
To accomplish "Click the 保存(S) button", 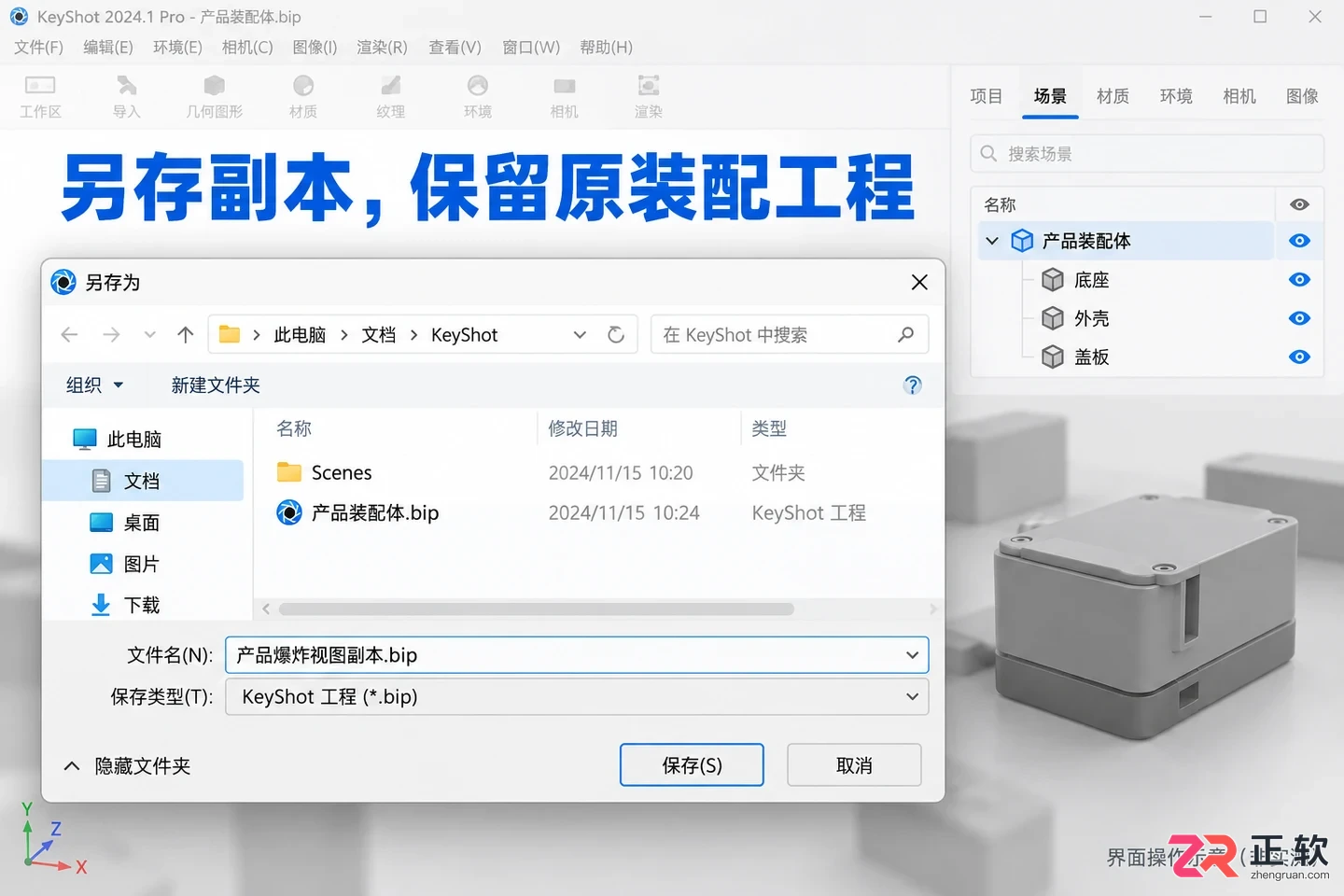I will 692,765.
